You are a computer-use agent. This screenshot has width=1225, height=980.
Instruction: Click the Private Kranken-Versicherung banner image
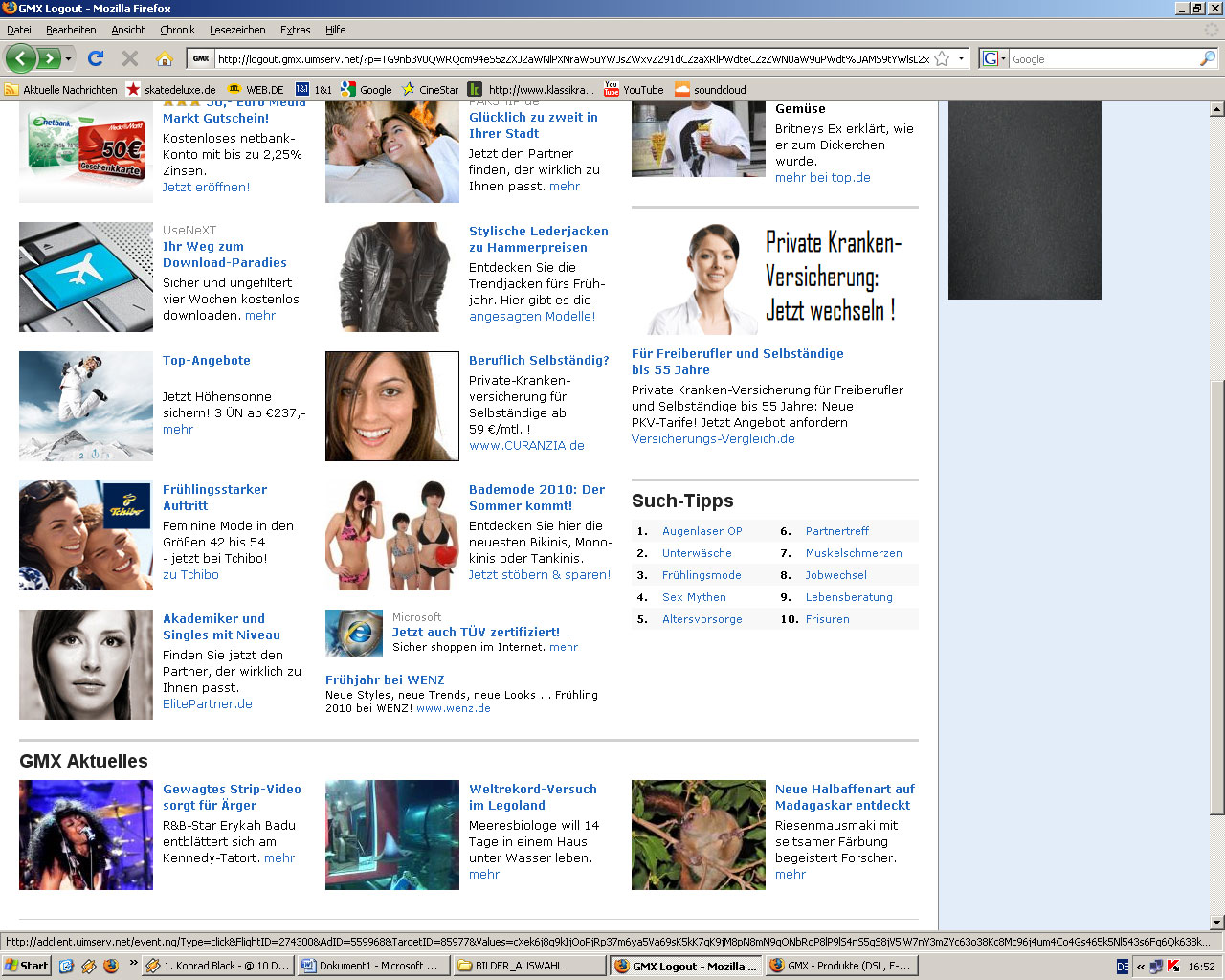[775, 277]
